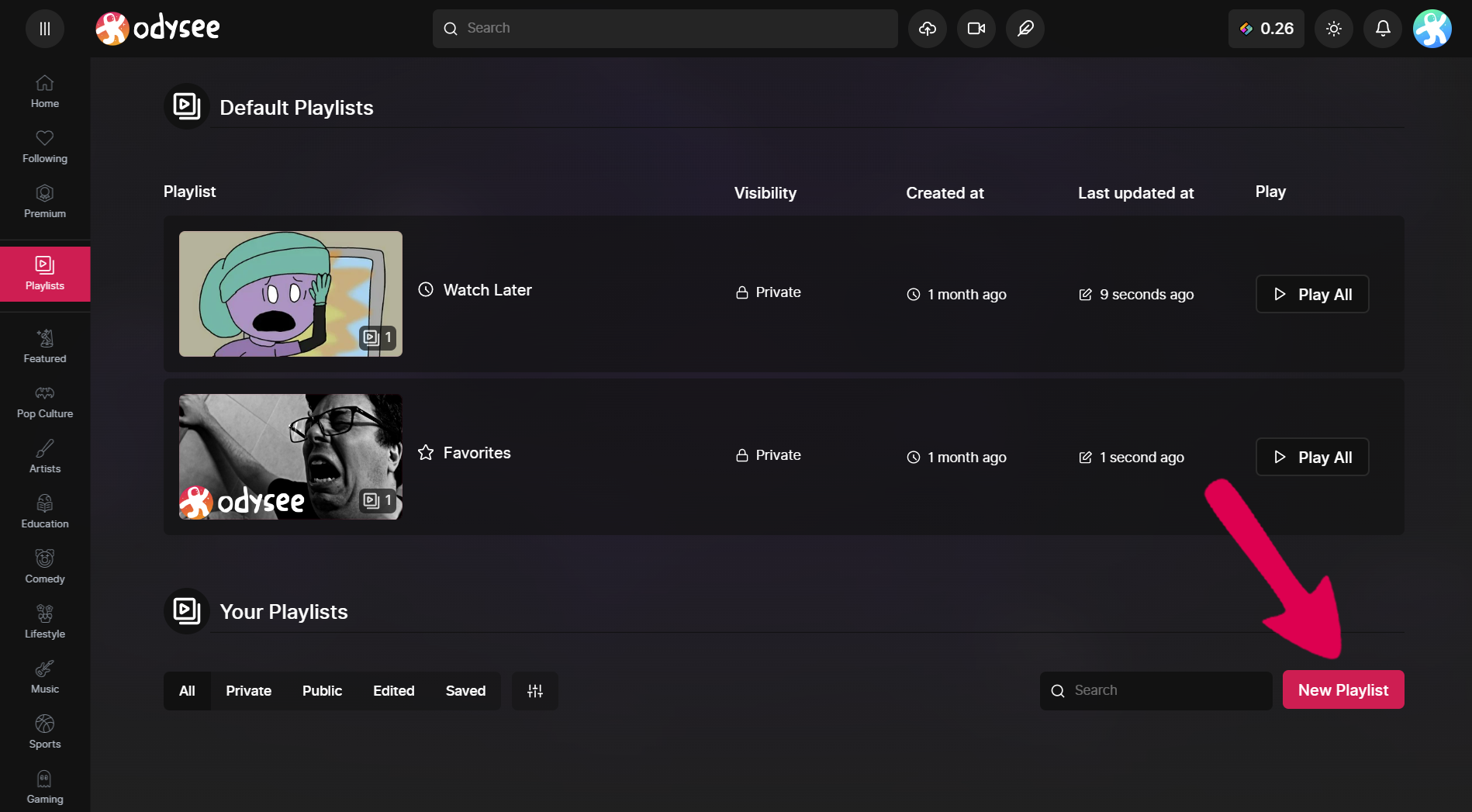Play All for Watch Later
The height and width of the screenshot is (812, 1472).
[1312, 294]
